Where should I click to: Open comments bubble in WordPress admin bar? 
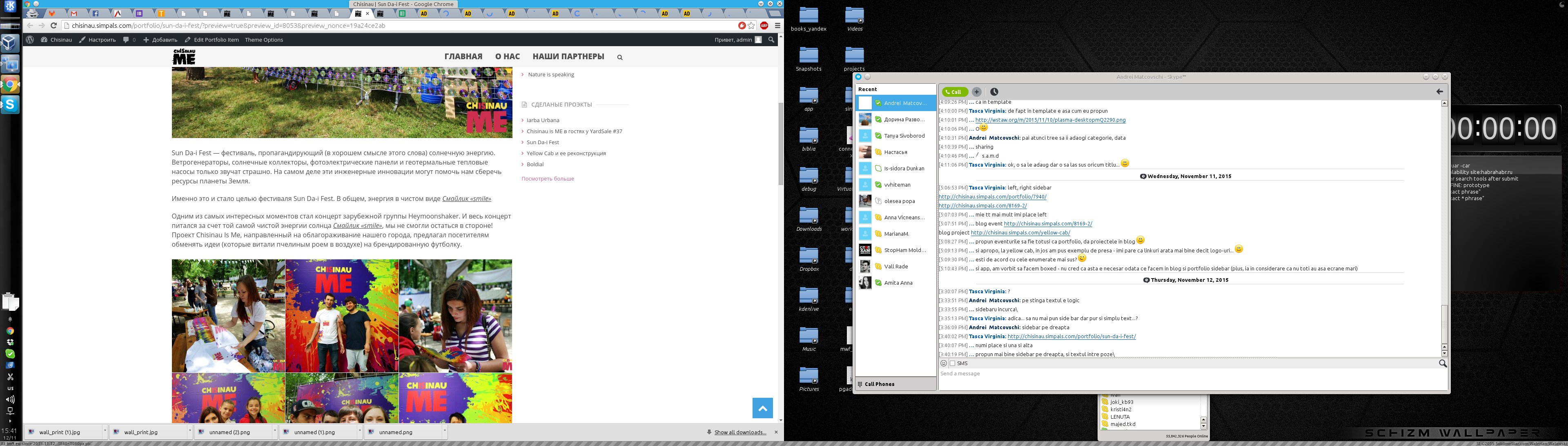coord(129,40)
